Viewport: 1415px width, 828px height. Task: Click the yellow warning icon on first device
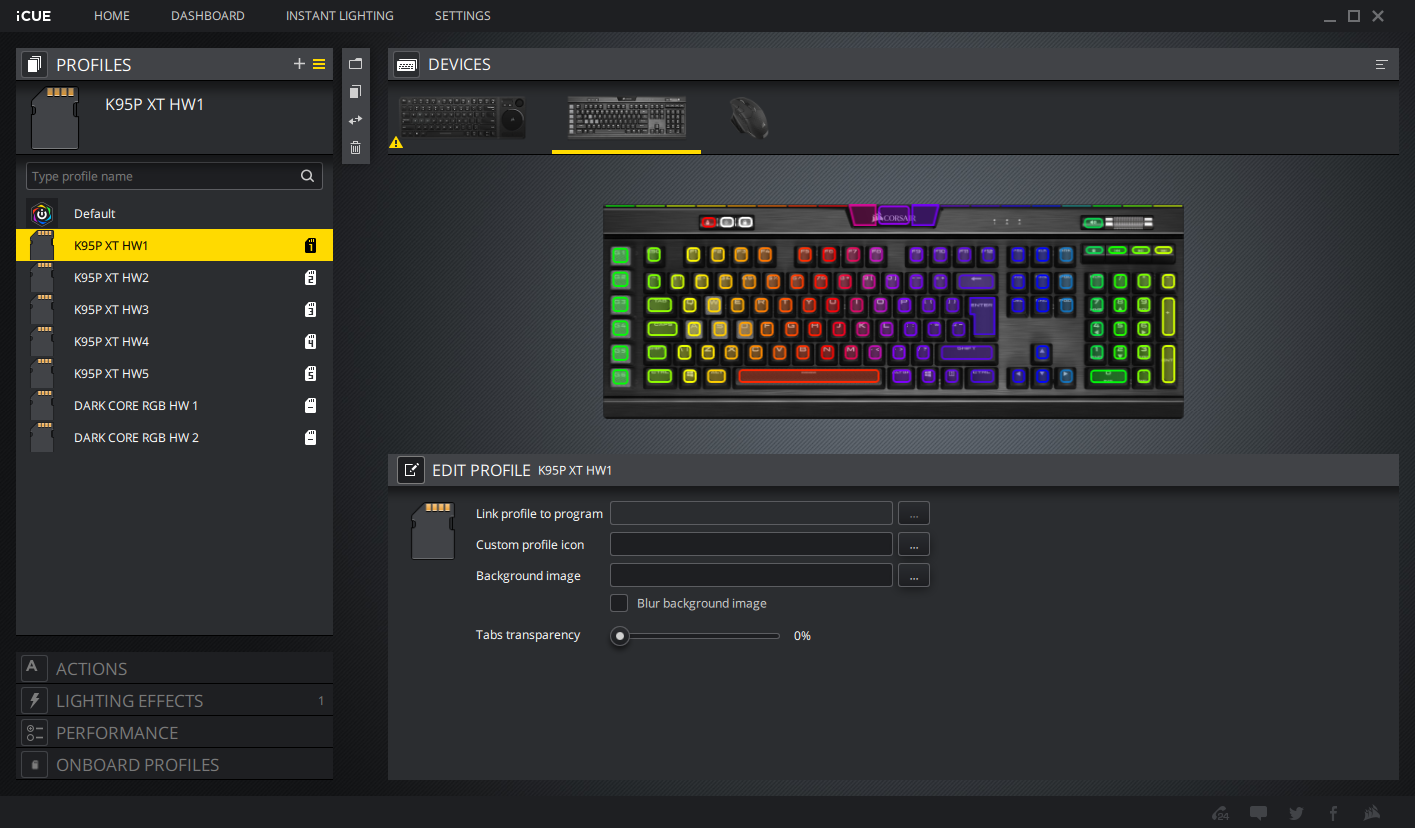coord(396,143)
